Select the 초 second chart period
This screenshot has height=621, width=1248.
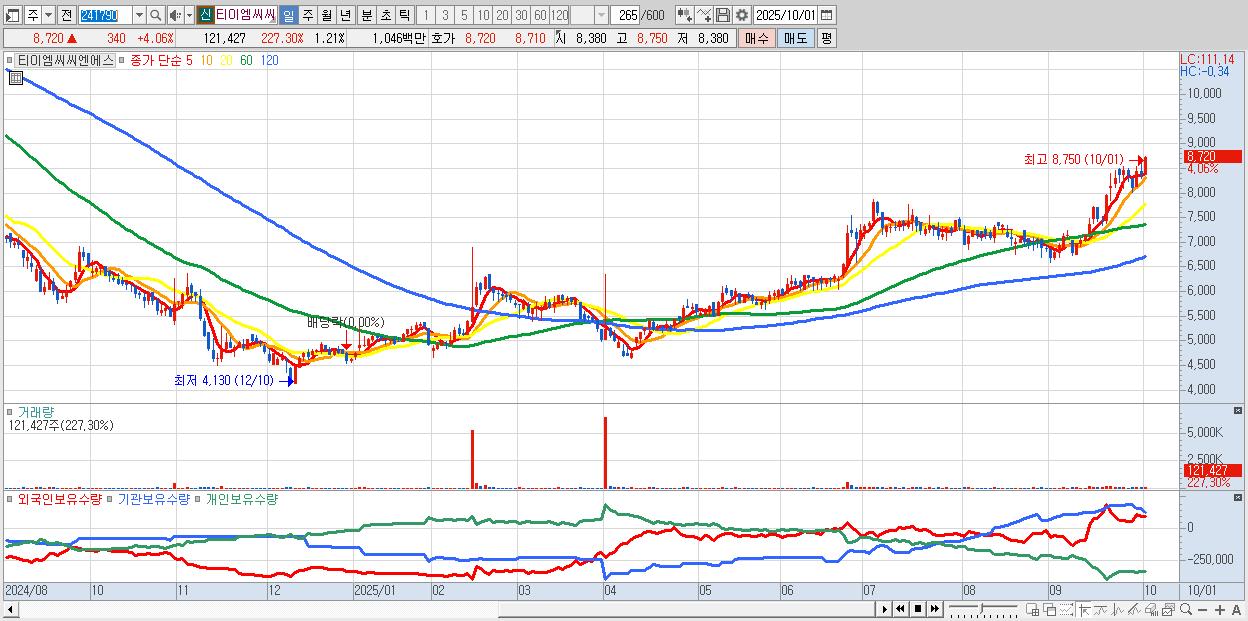385,15
